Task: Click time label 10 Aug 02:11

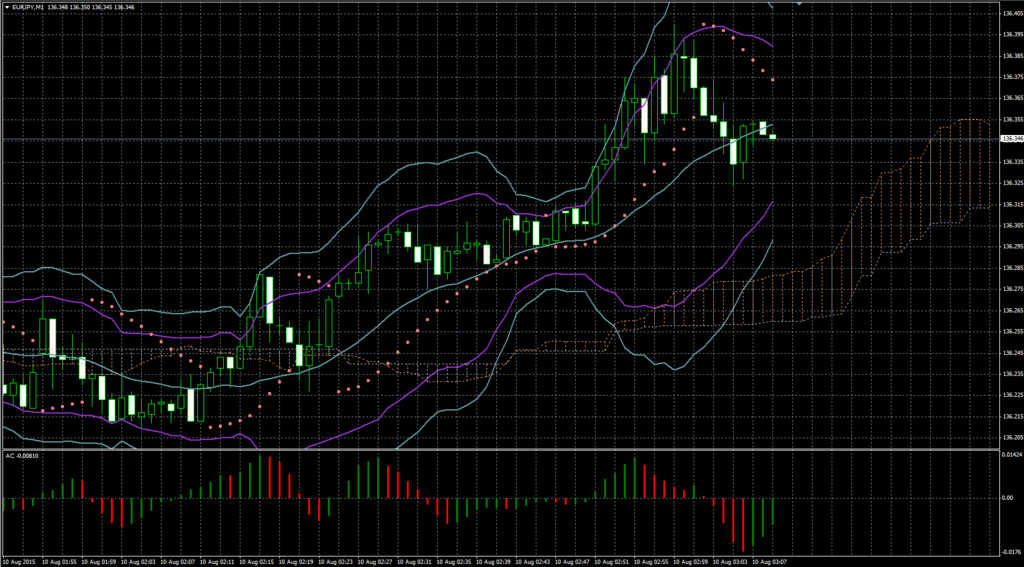Action: [x=219, y=561]
